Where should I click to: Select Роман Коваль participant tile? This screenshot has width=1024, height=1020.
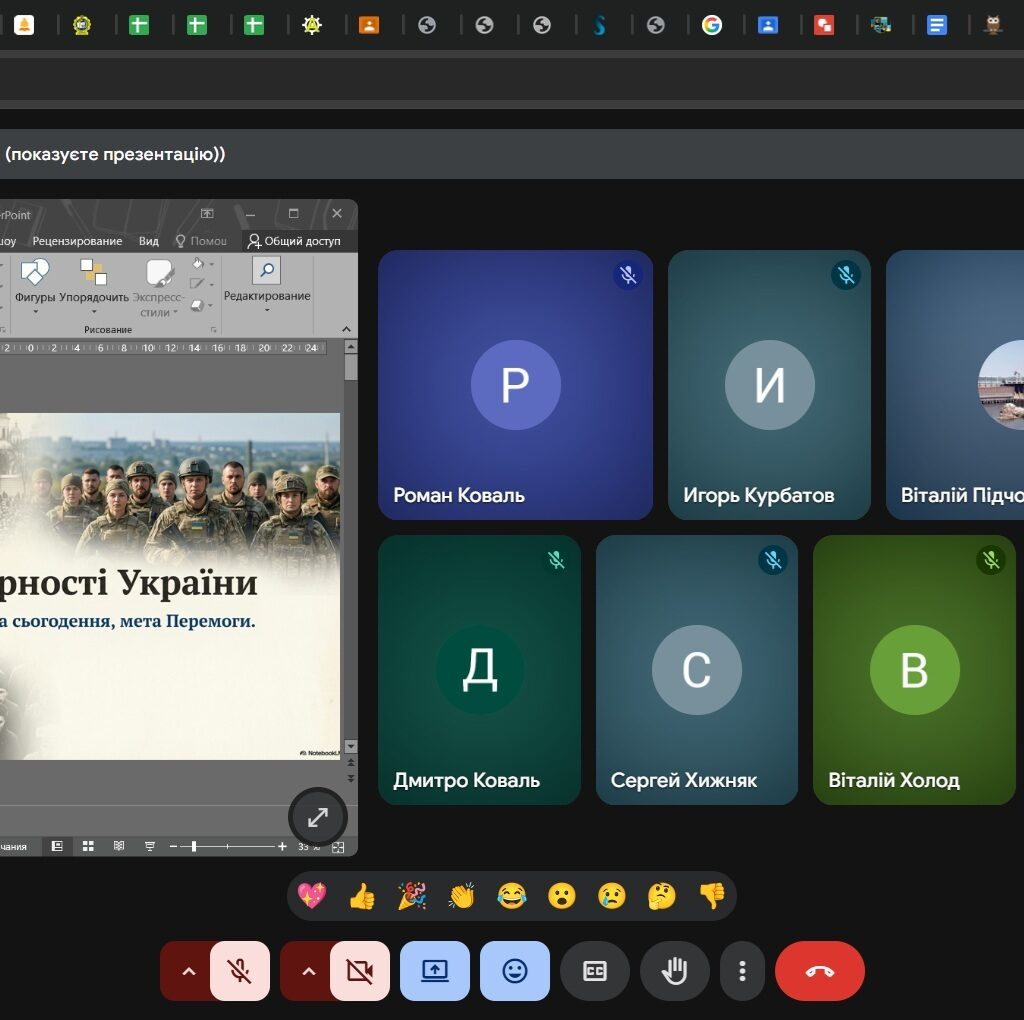pos(515,385)
